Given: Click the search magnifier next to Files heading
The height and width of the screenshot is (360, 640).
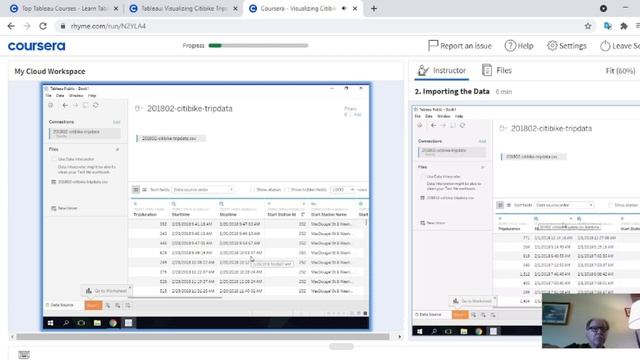Looking at the screenshot, I should (x=118, y=149).
